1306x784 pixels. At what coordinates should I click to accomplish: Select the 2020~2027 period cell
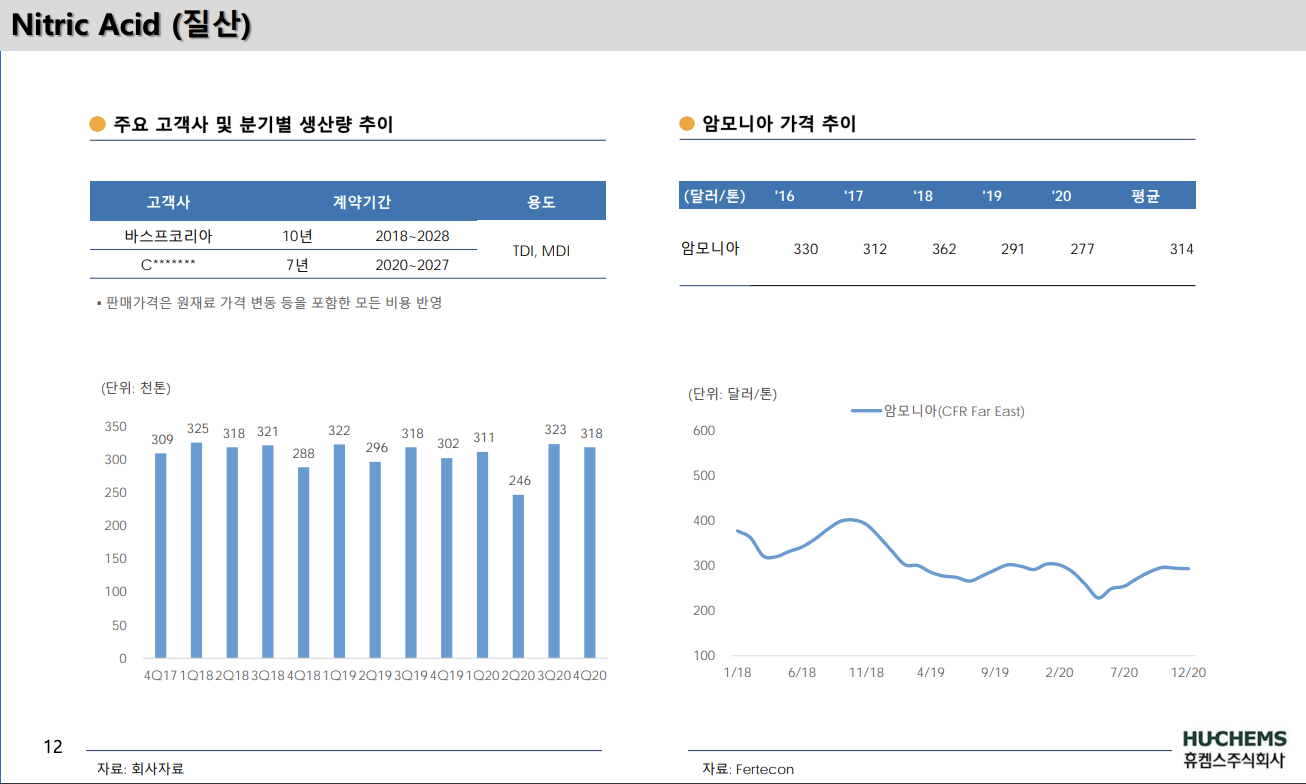click(412, 264)
